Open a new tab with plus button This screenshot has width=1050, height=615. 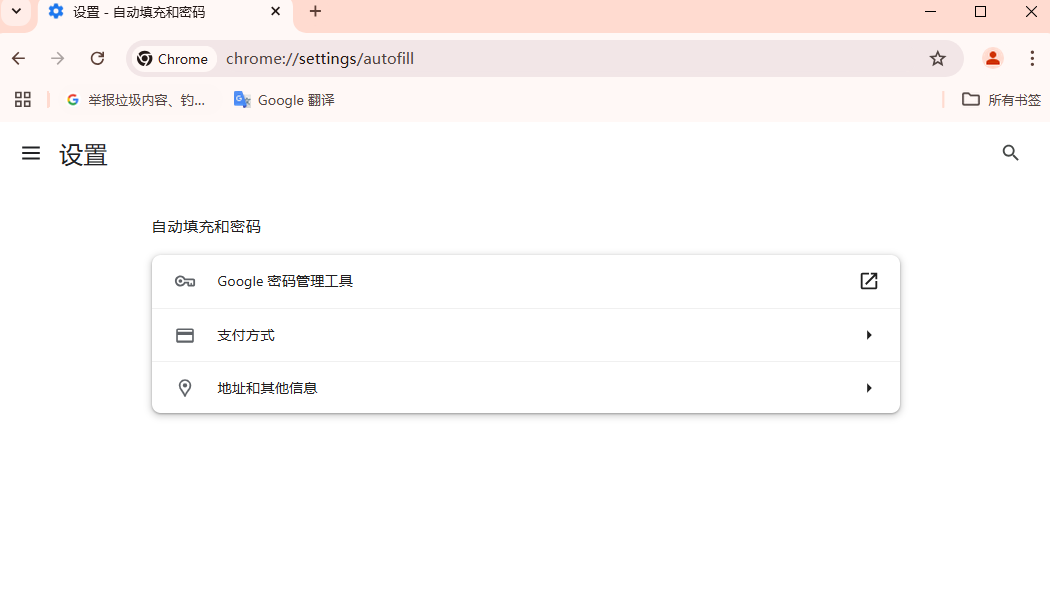[315, 11]
